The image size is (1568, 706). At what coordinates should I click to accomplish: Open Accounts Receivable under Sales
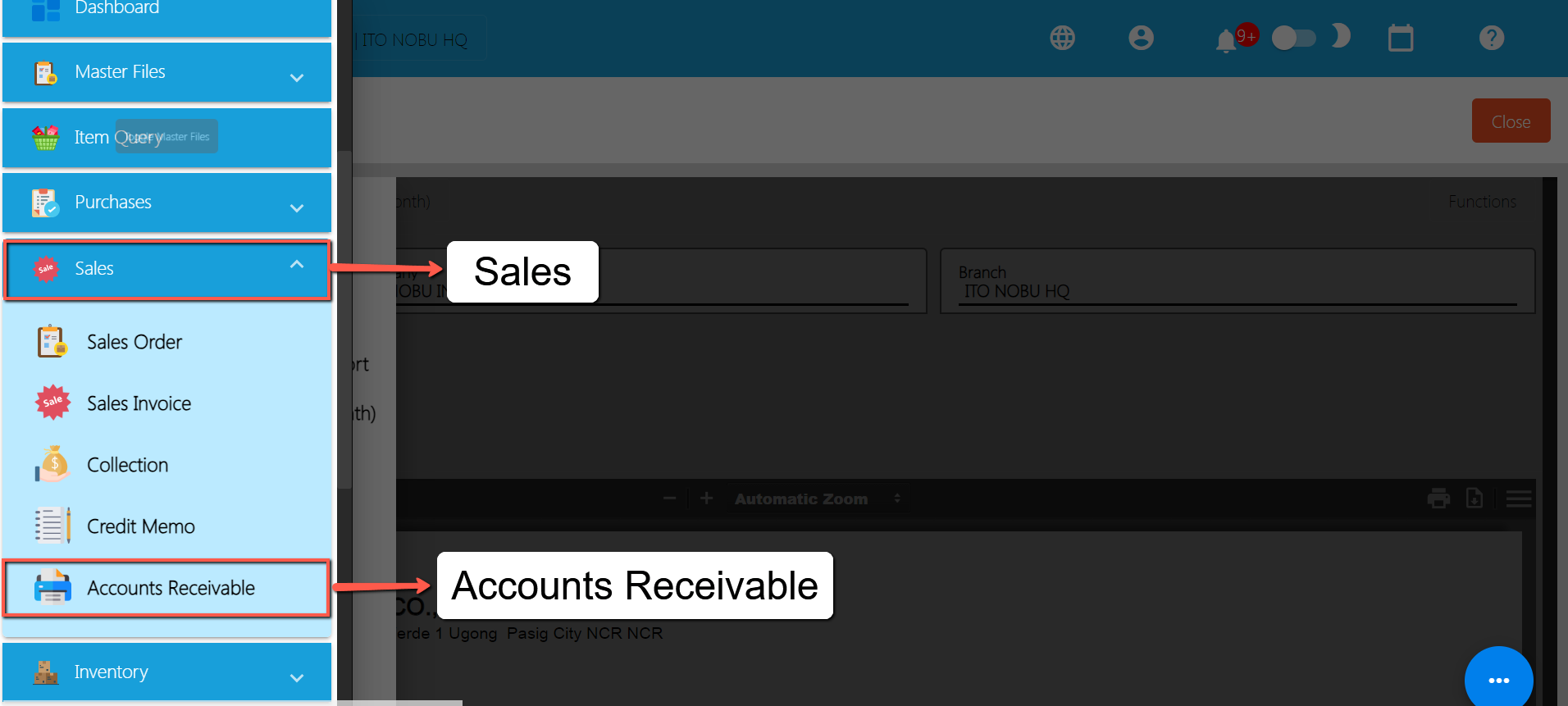(167, 588)
